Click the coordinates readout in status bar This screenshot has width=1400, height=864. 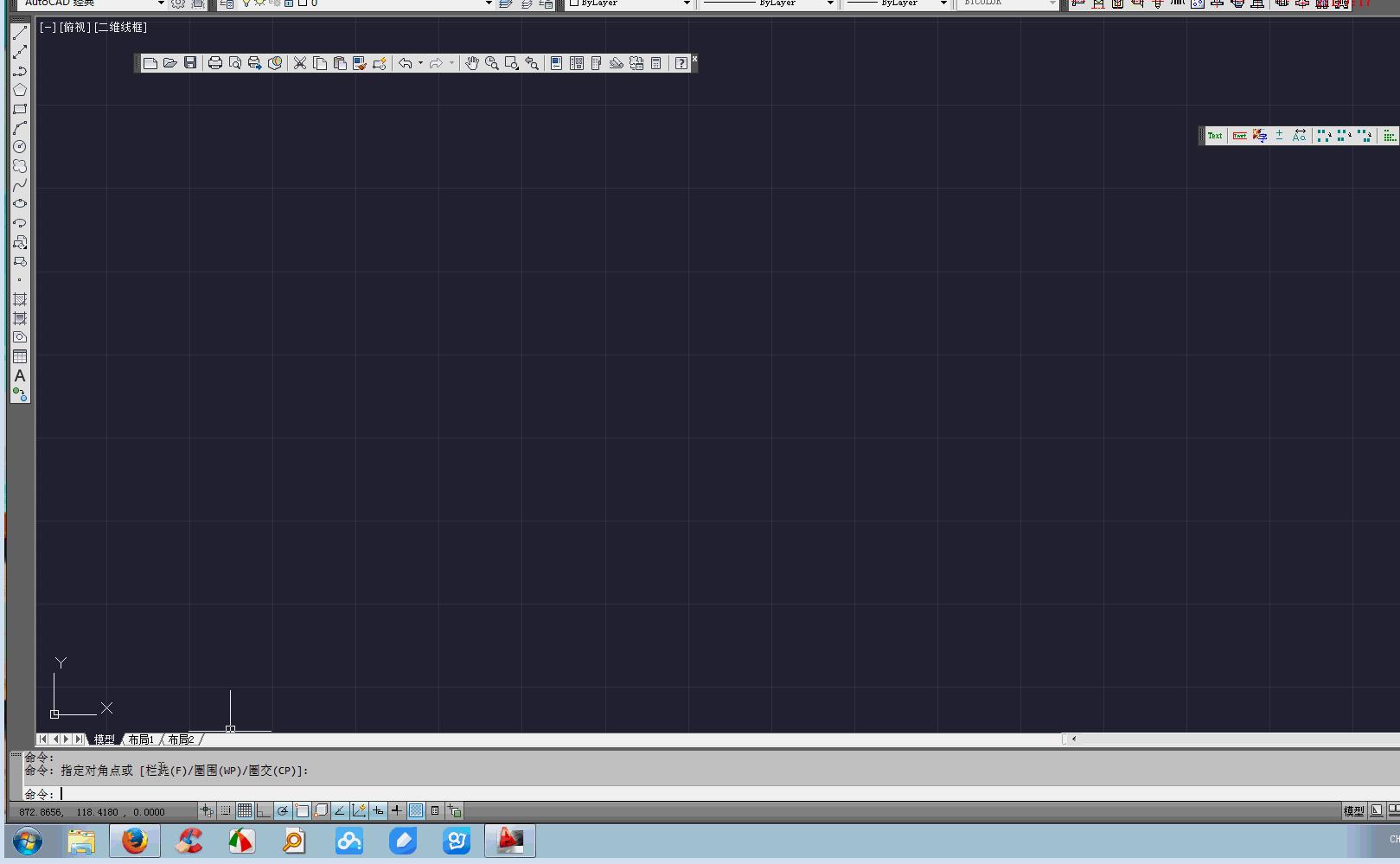[92, 812]
